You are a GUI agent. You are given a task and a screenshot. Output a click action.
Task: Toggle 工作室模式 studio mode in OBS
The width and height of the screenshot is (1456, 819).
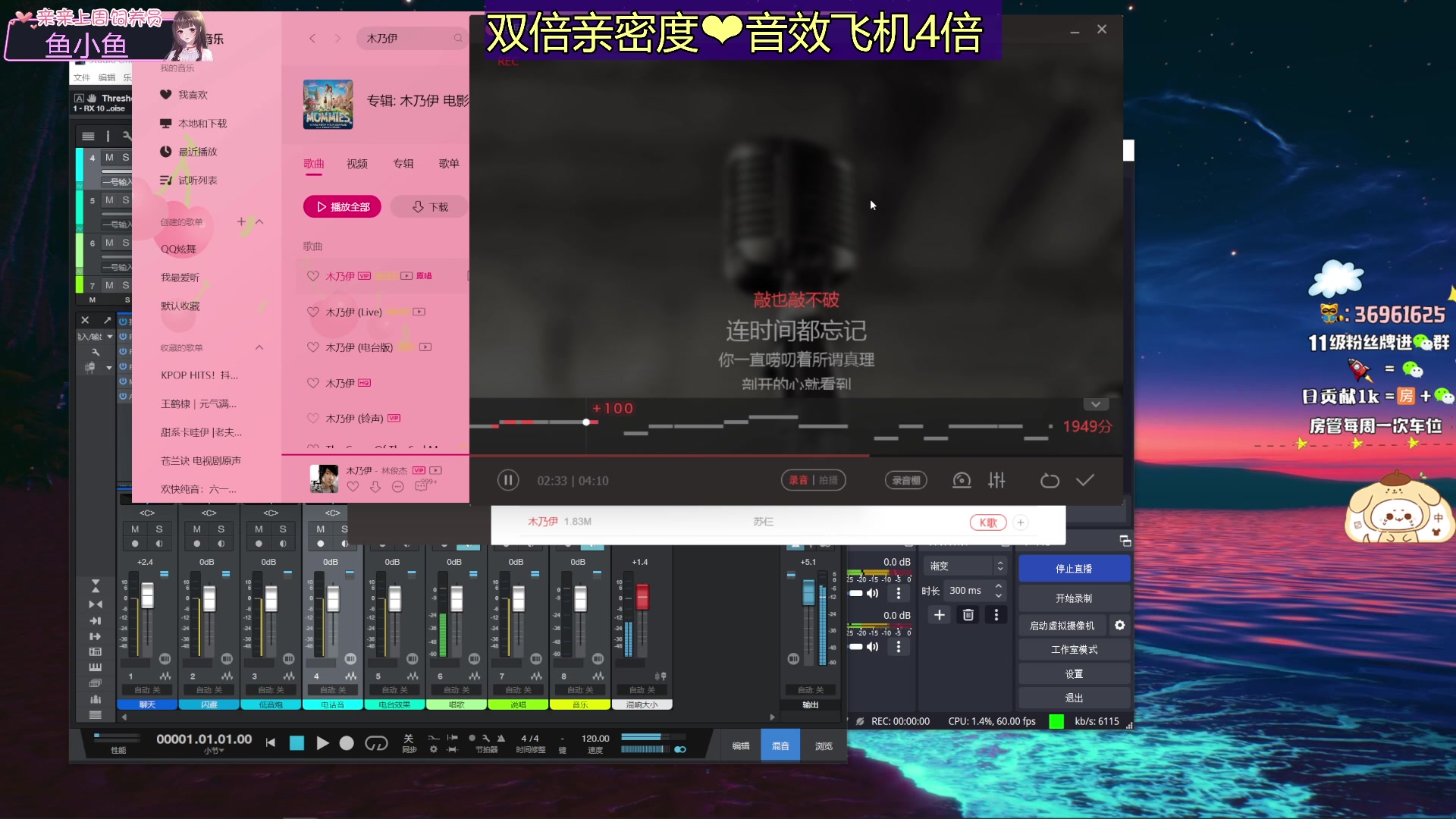pyautogui.click(x=1074, y=650)
